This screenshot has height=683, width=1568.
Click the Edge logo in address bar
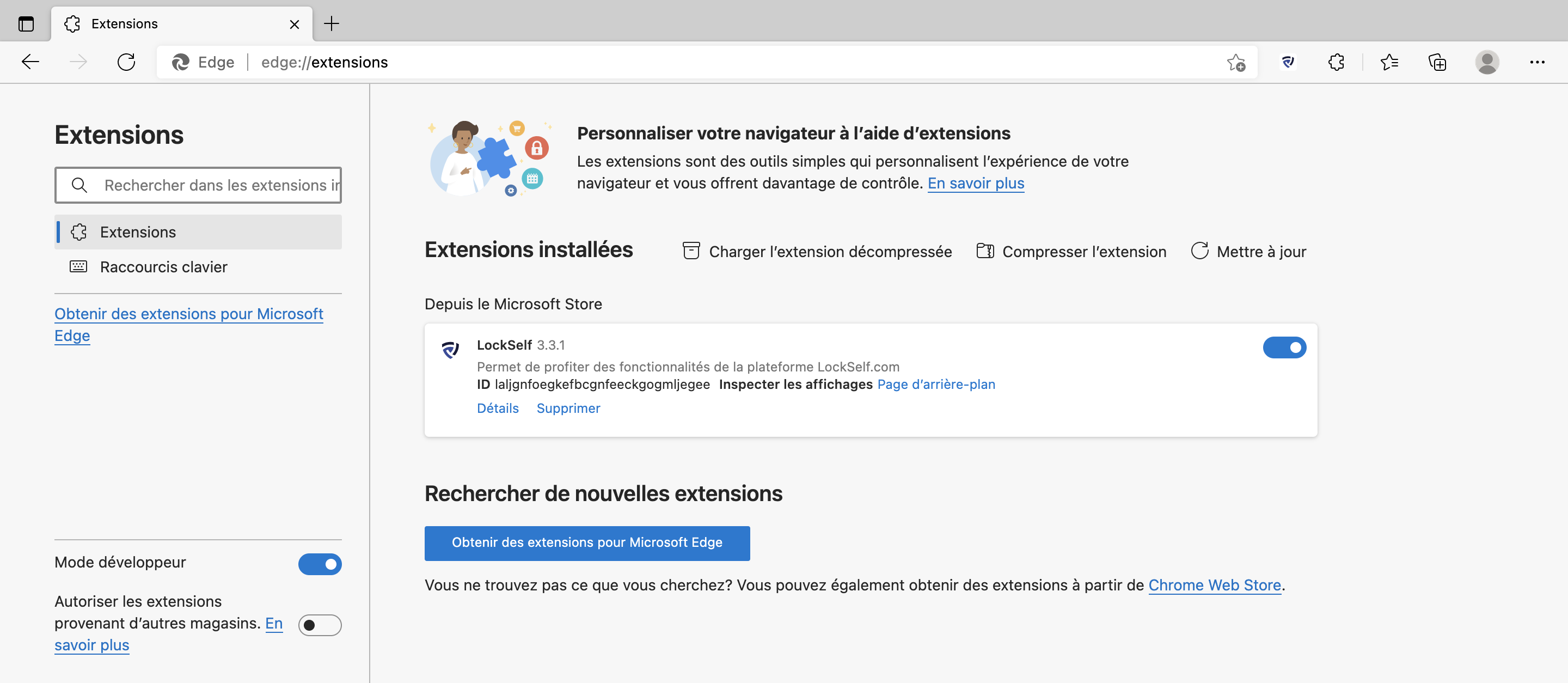coord(181,62)
